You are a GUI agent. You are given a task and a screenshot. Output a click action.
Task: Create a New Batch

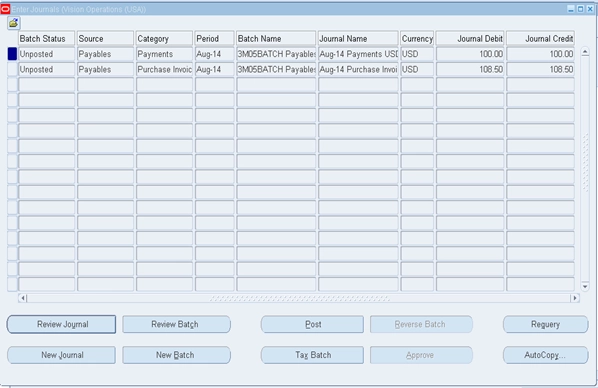pos(177,355)
